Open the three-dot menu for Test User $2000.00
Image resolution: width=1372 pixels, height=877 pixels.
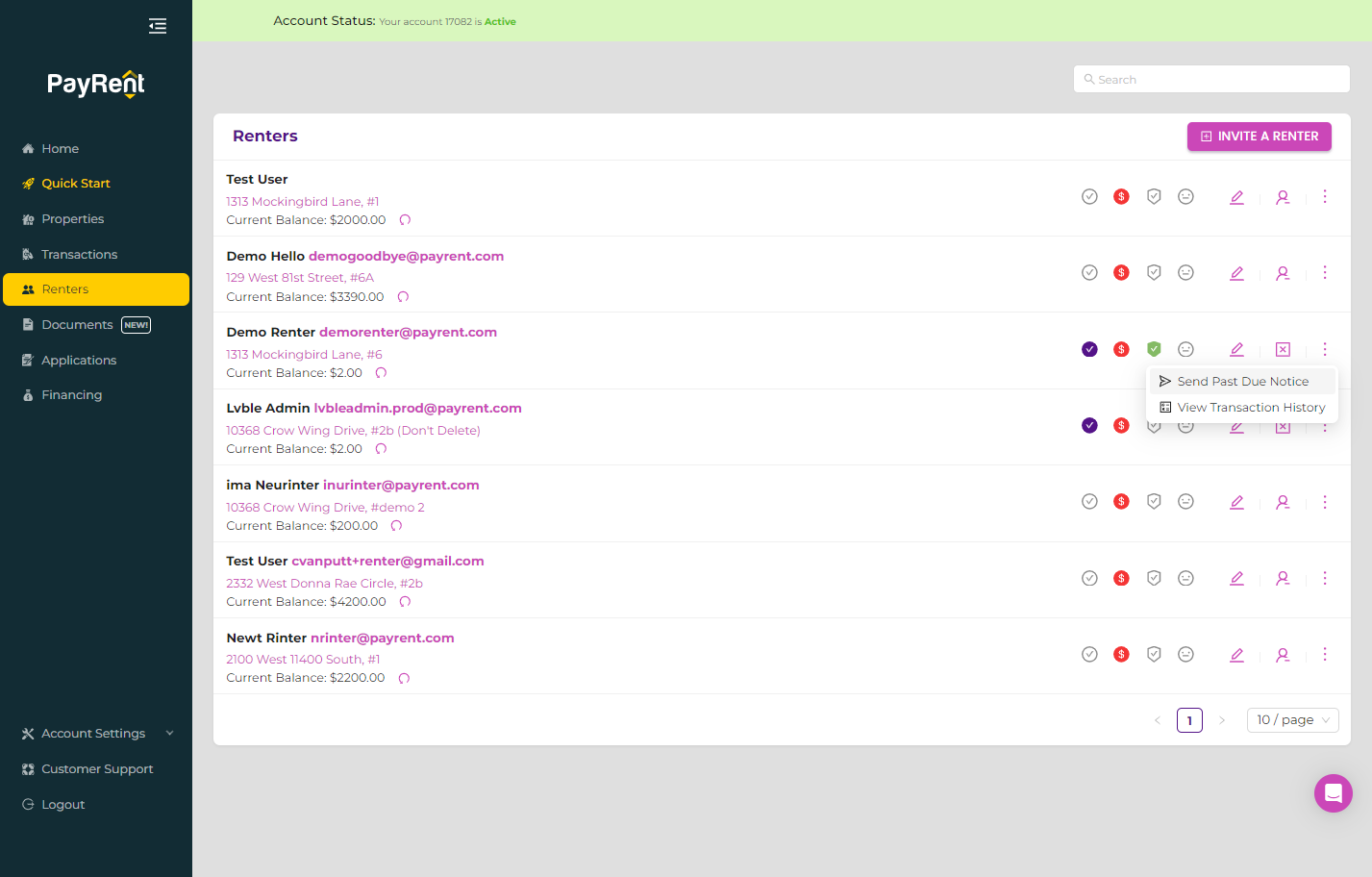point(1325,196)
